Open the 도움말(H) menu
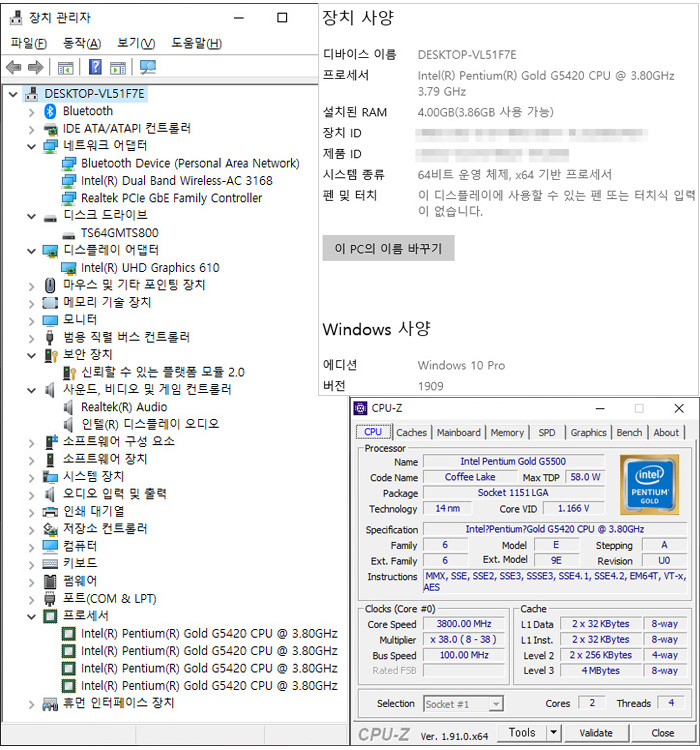The width and height of the screenshot is (700, 750). click(197, 44)
